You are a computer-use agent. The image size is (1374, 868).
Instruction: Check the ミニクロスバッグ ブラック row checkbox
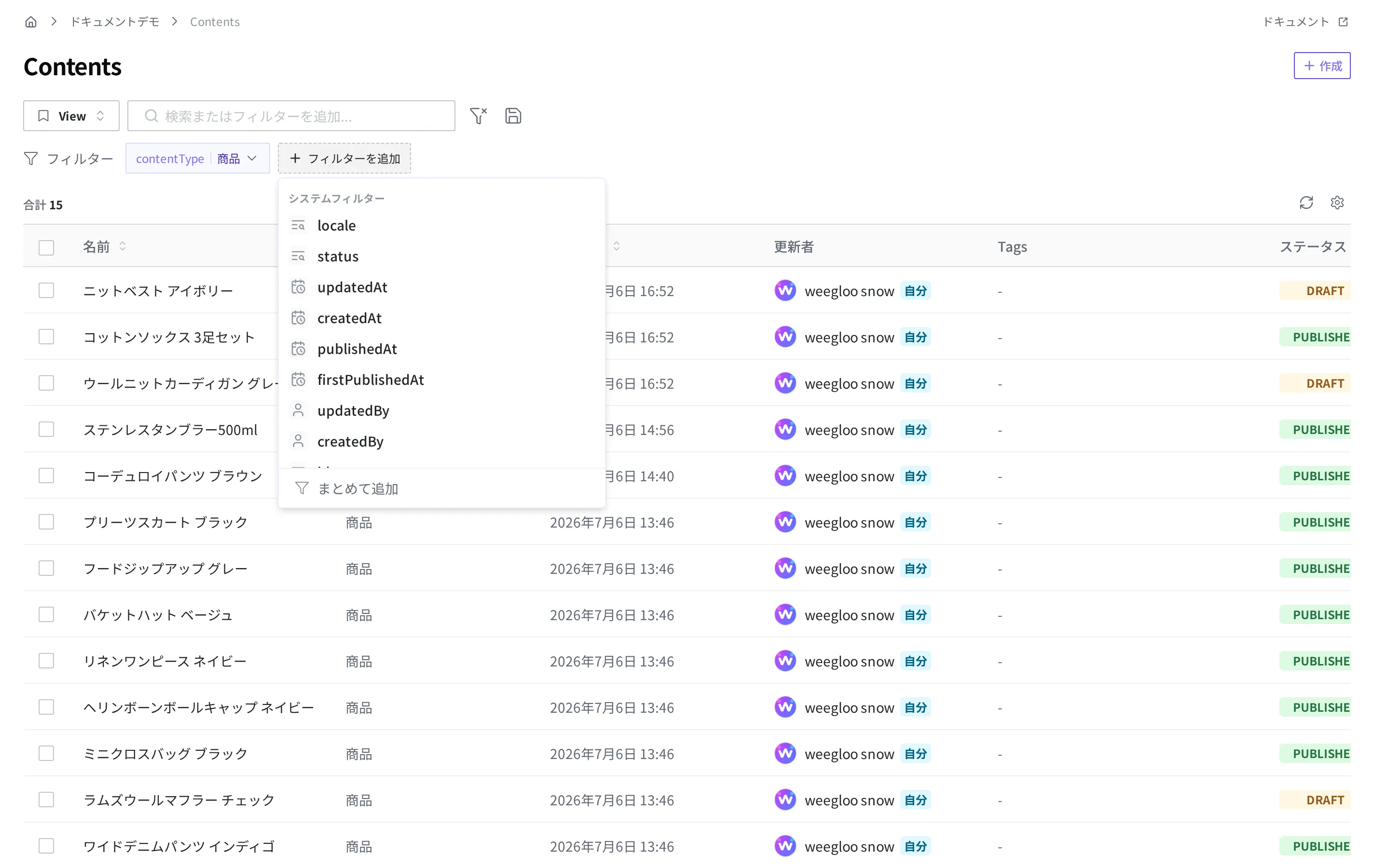46,753
